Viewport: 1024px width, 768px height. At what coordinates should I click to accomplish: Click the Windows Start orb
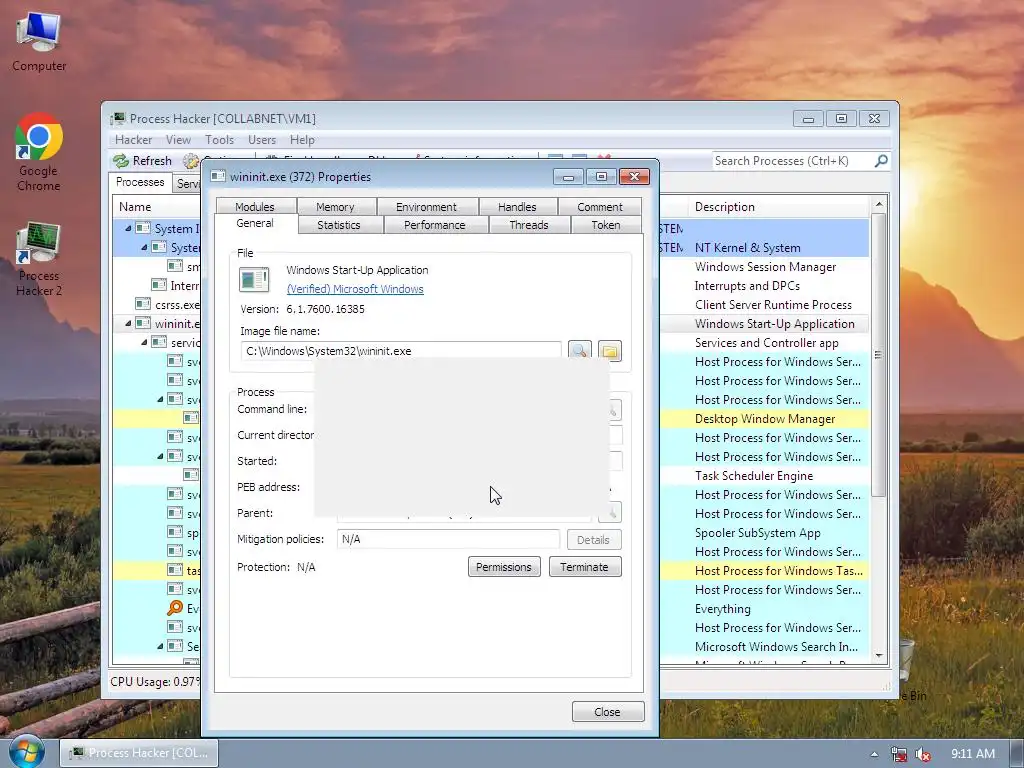[x=26, y=752]
